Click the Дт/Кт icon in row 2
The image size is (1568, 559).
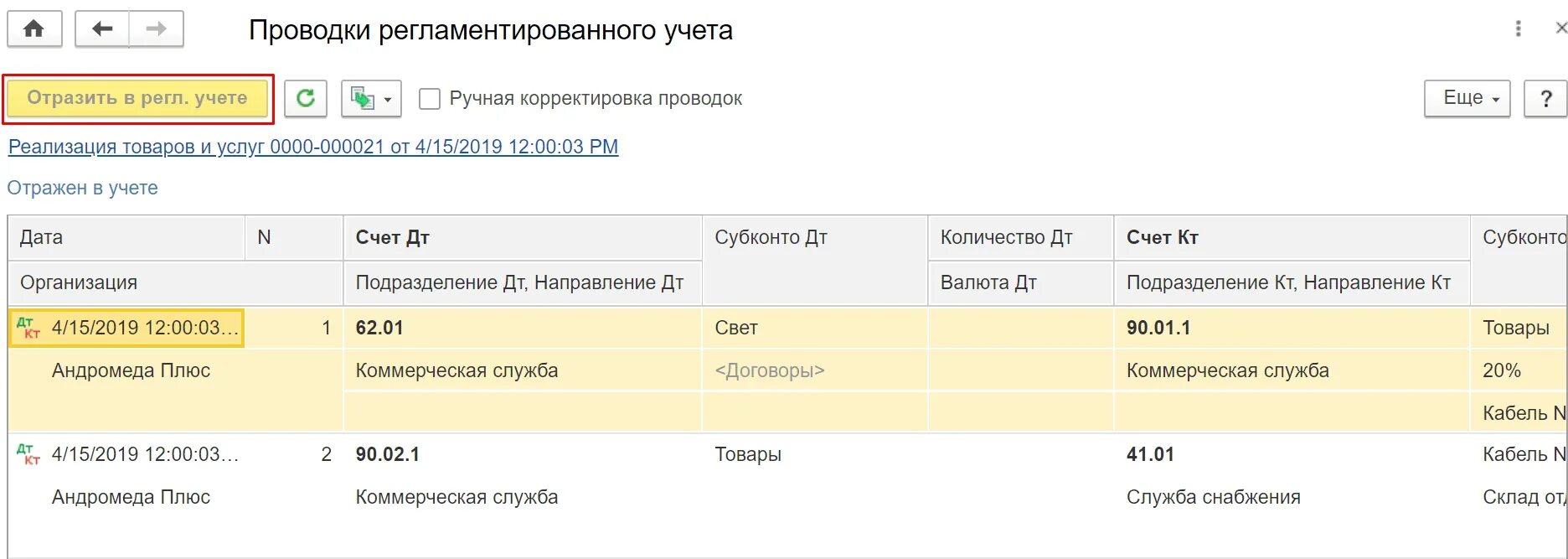28,454
